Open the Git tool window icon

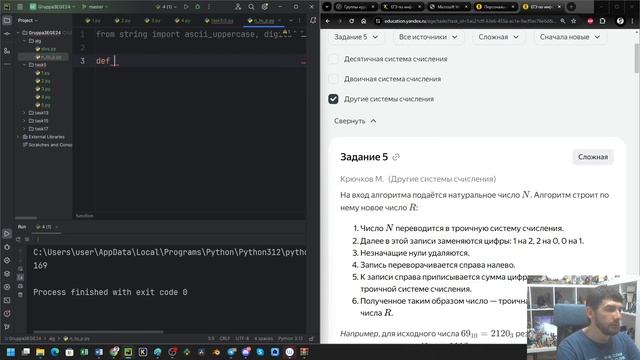point(7,327)
